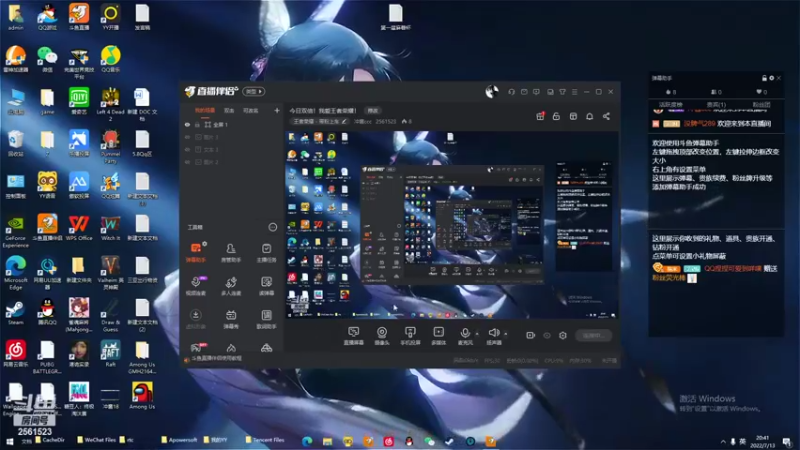
Task: Open the 歌词助手 lyrics assistant tool
Action: click(266, 319)
